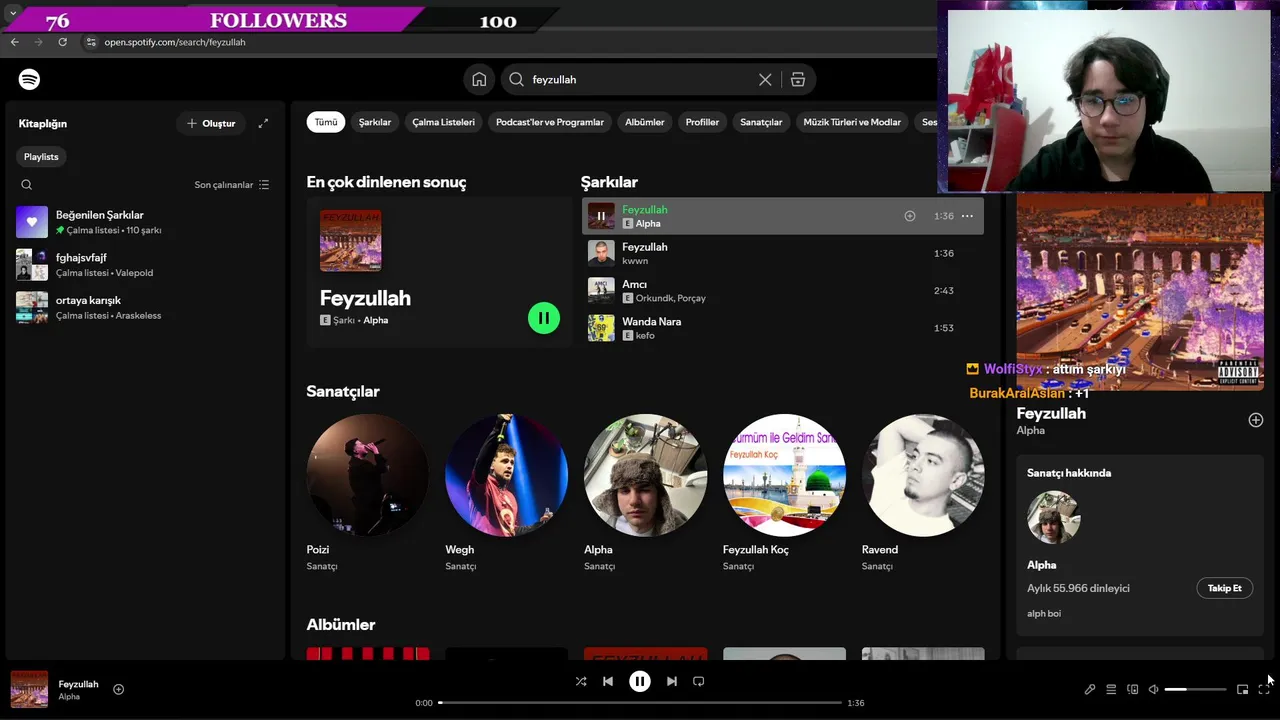This screenshot has height=720, width=1280.
Task: Click the Spotify logo
Action: click(29, 79)
